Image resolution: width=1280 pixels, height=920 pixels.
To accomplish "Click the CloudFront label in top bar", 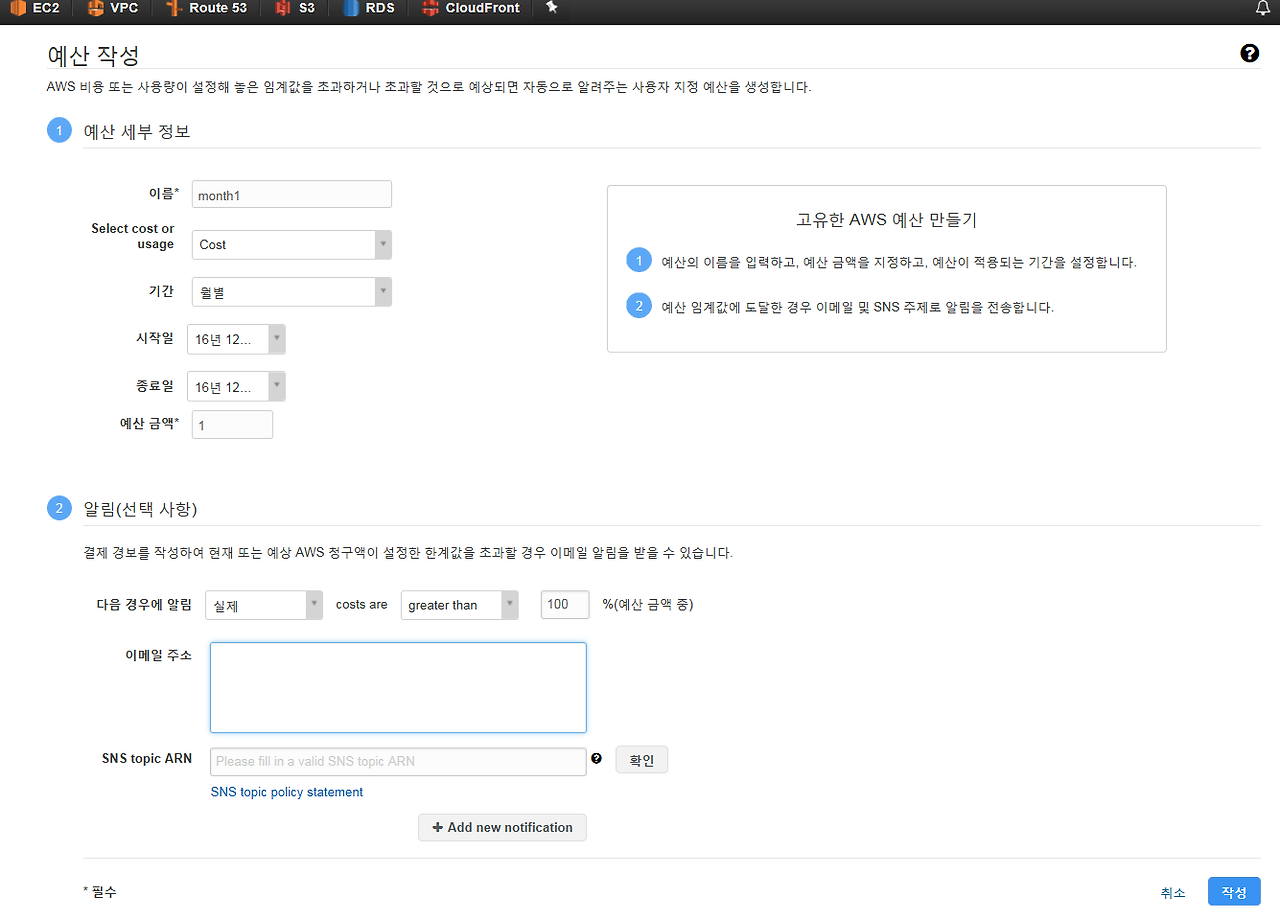I will coord(482,8).
